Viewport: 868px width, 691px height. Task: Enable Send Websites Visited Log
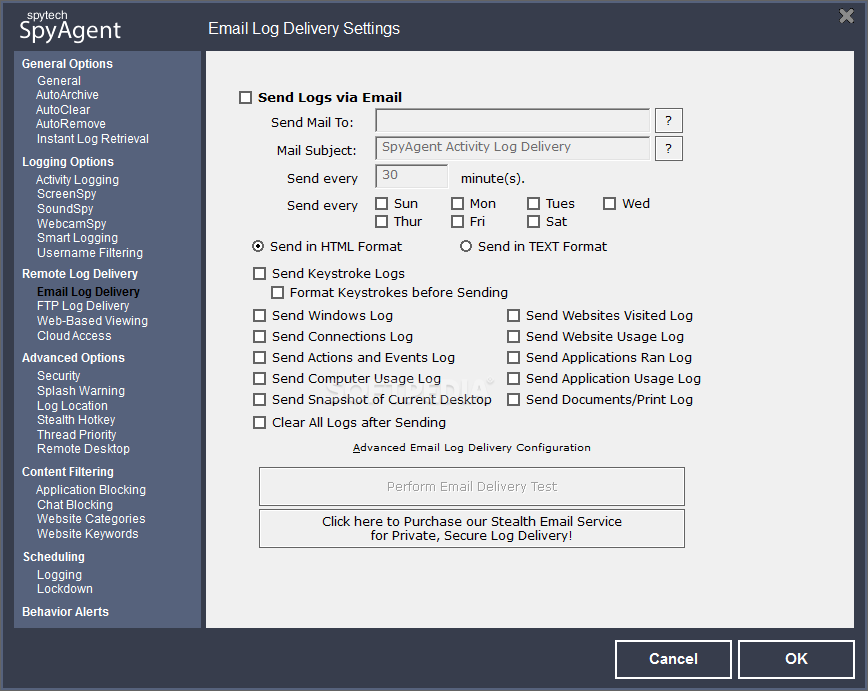click(514, 316)
